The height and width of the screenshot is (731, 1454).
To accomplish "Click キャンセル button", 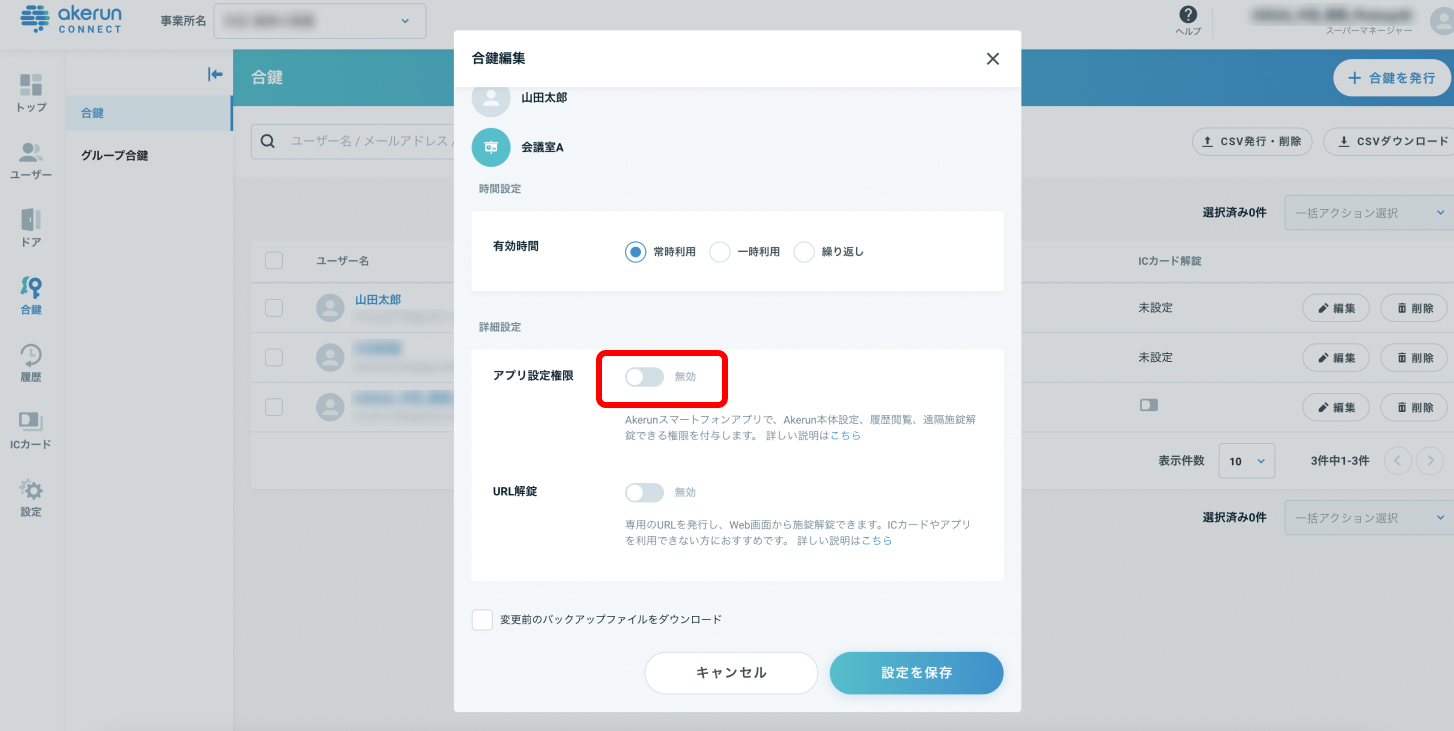I will 731,673.
